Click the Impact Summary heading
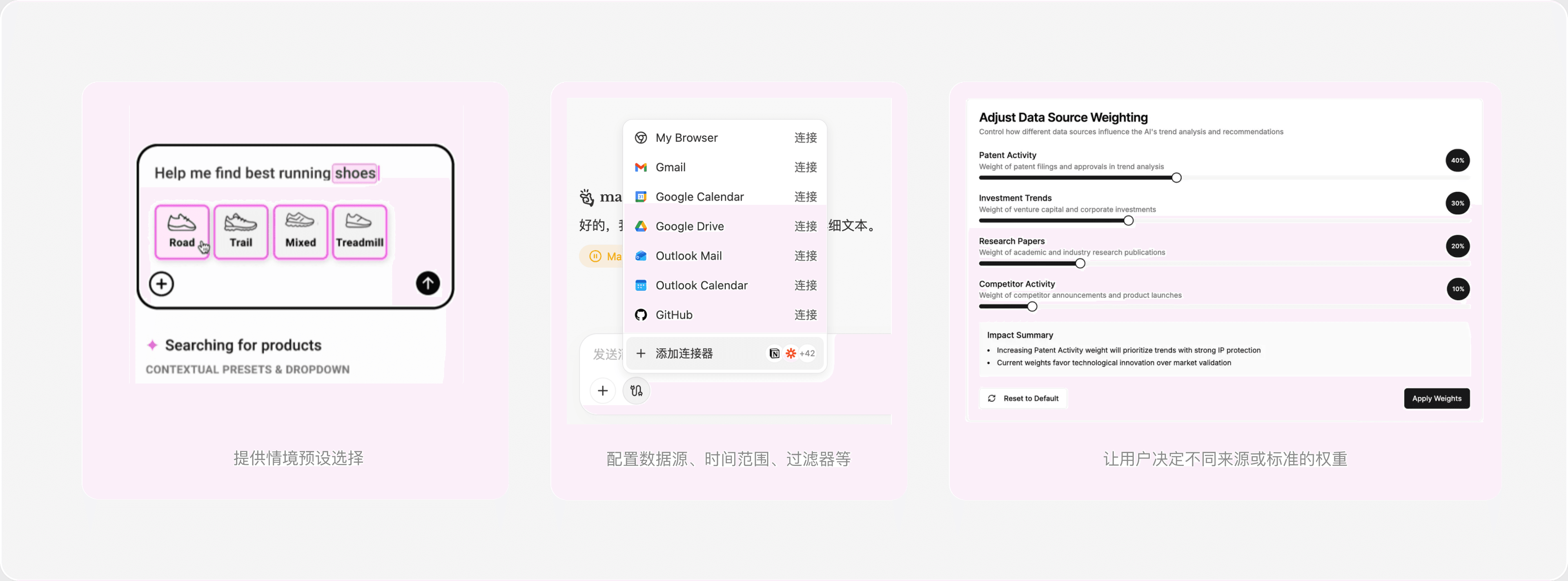 (x=1020, y=335)
